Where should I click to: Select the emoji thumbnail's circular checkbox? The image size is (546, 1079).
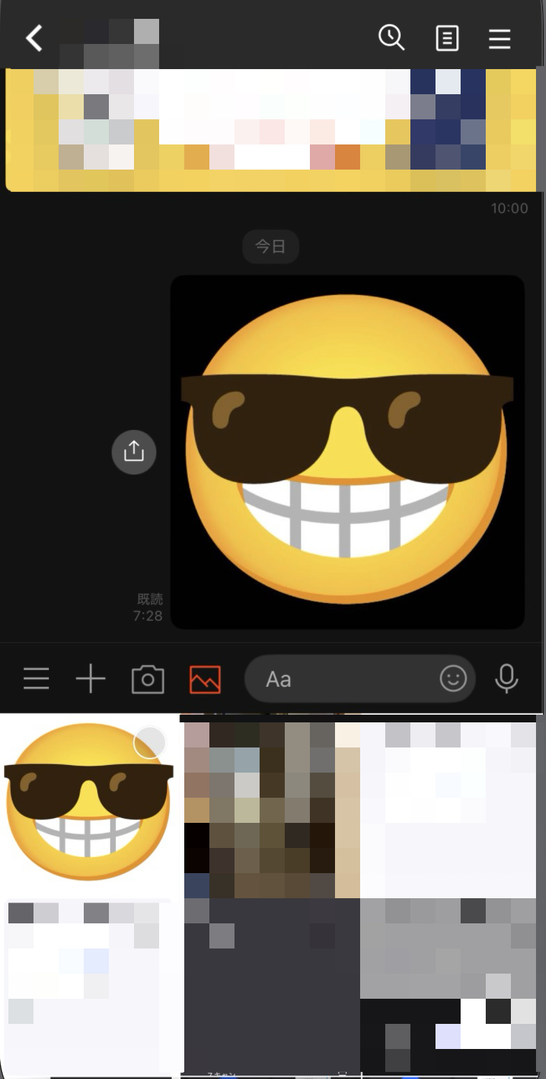coord(149,743)
